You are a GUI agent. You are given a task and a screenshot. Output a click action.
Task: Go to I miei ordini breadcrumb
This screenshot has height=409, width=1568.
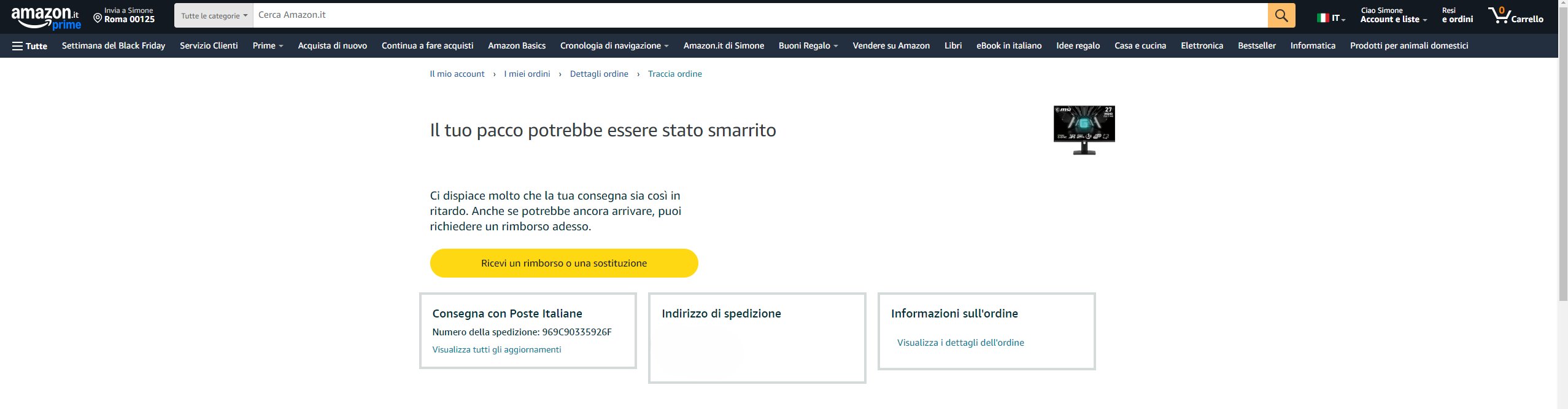527,74
